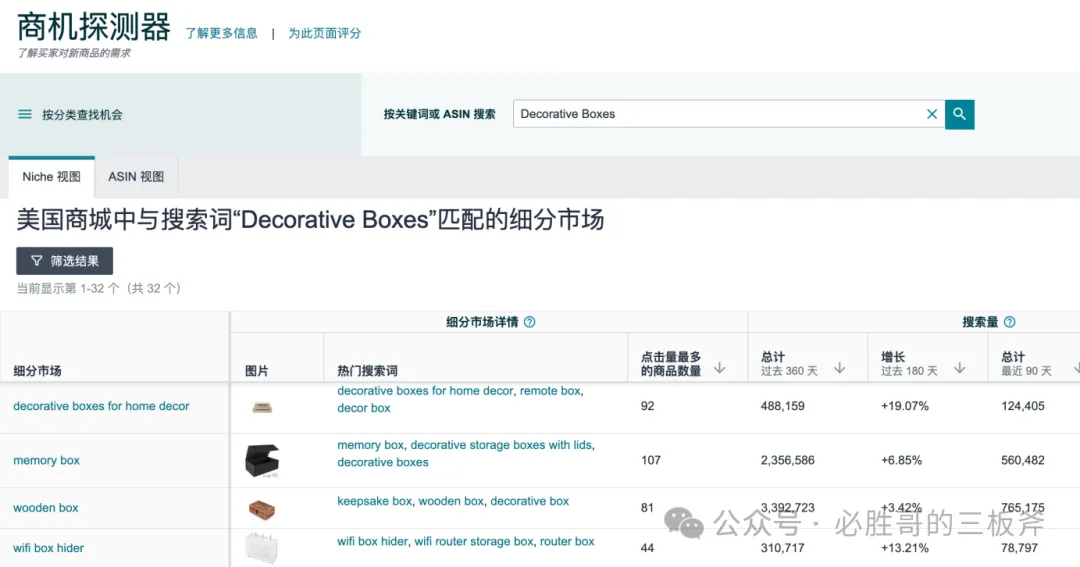Open the 为此页面评分 link
This screenshot has height=567, width=1080.
[x=324, y=33]
